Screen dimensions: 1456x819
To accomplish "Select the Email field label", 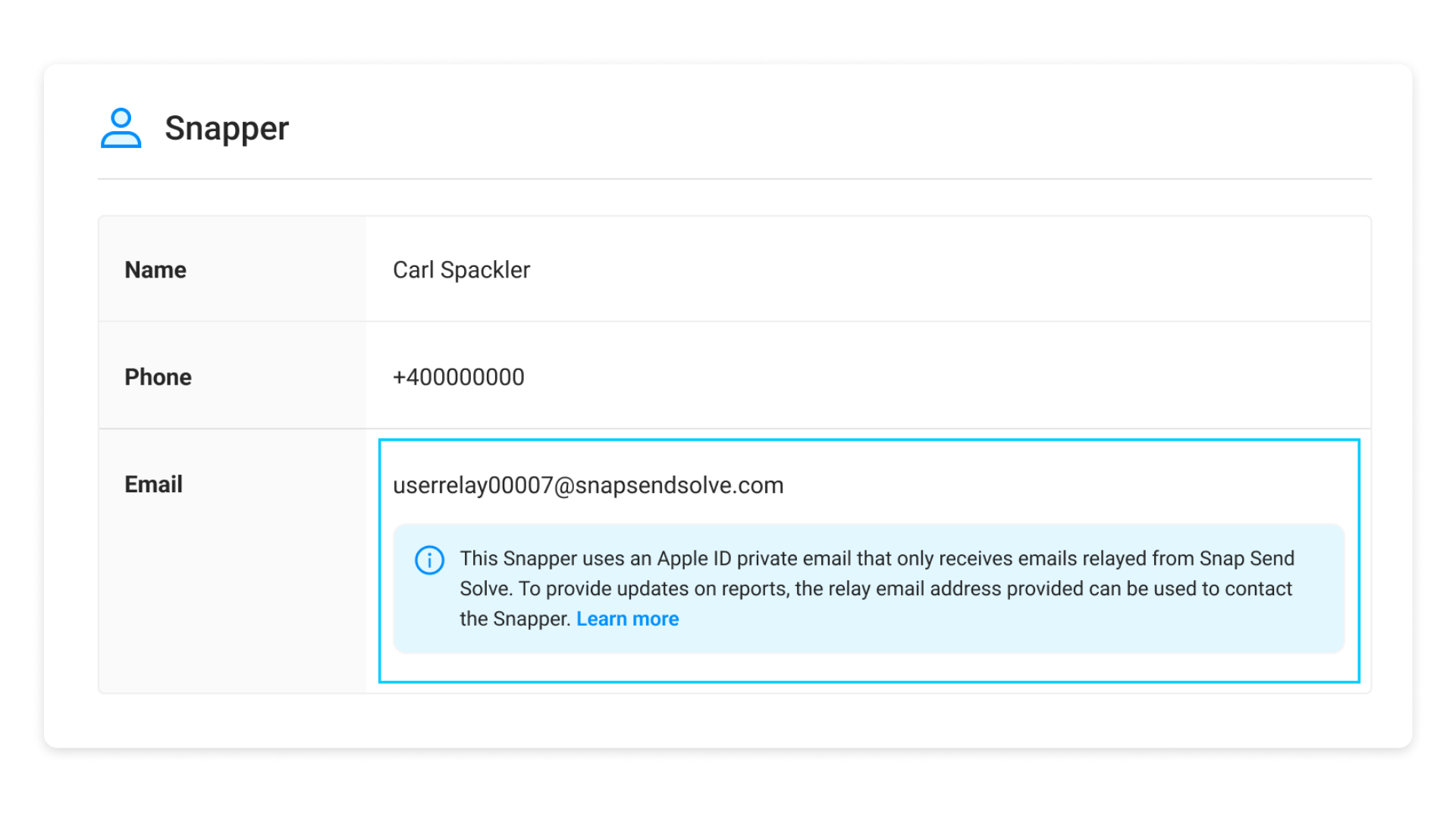I will pyautogui.click(x=153, y=485).
